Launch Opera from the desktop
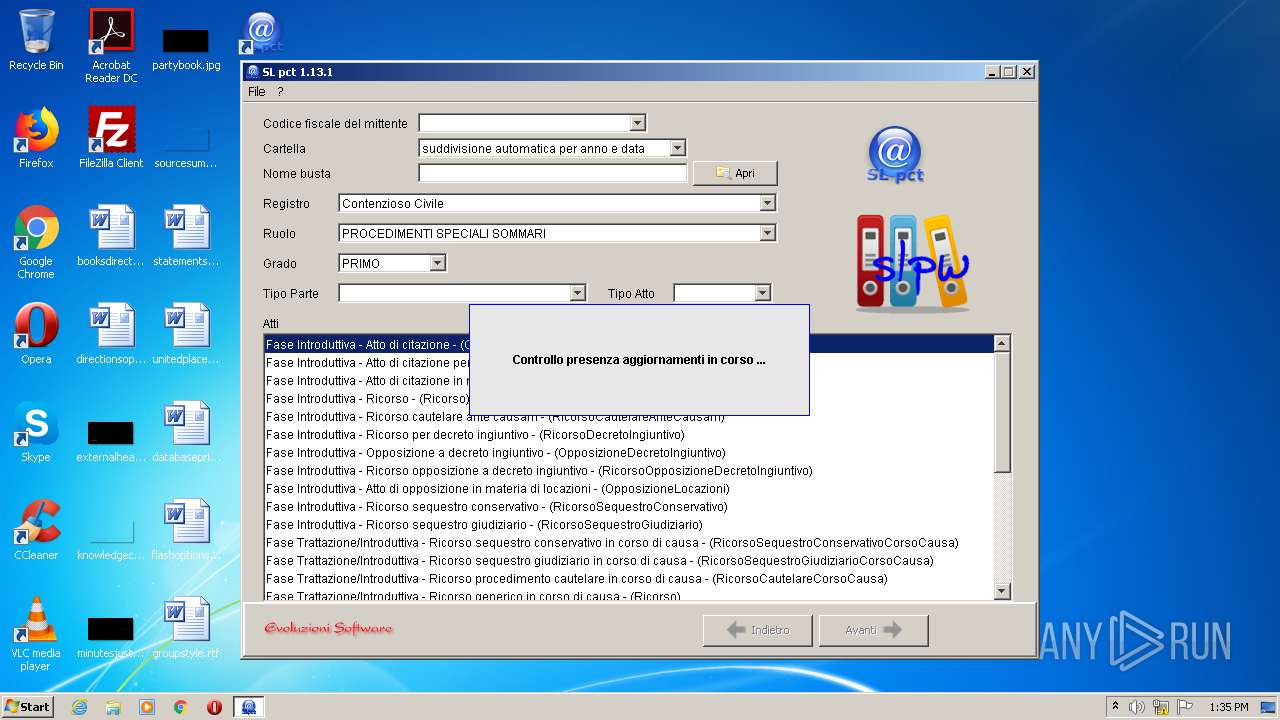The image size is (1280, 720). [36, 334]
